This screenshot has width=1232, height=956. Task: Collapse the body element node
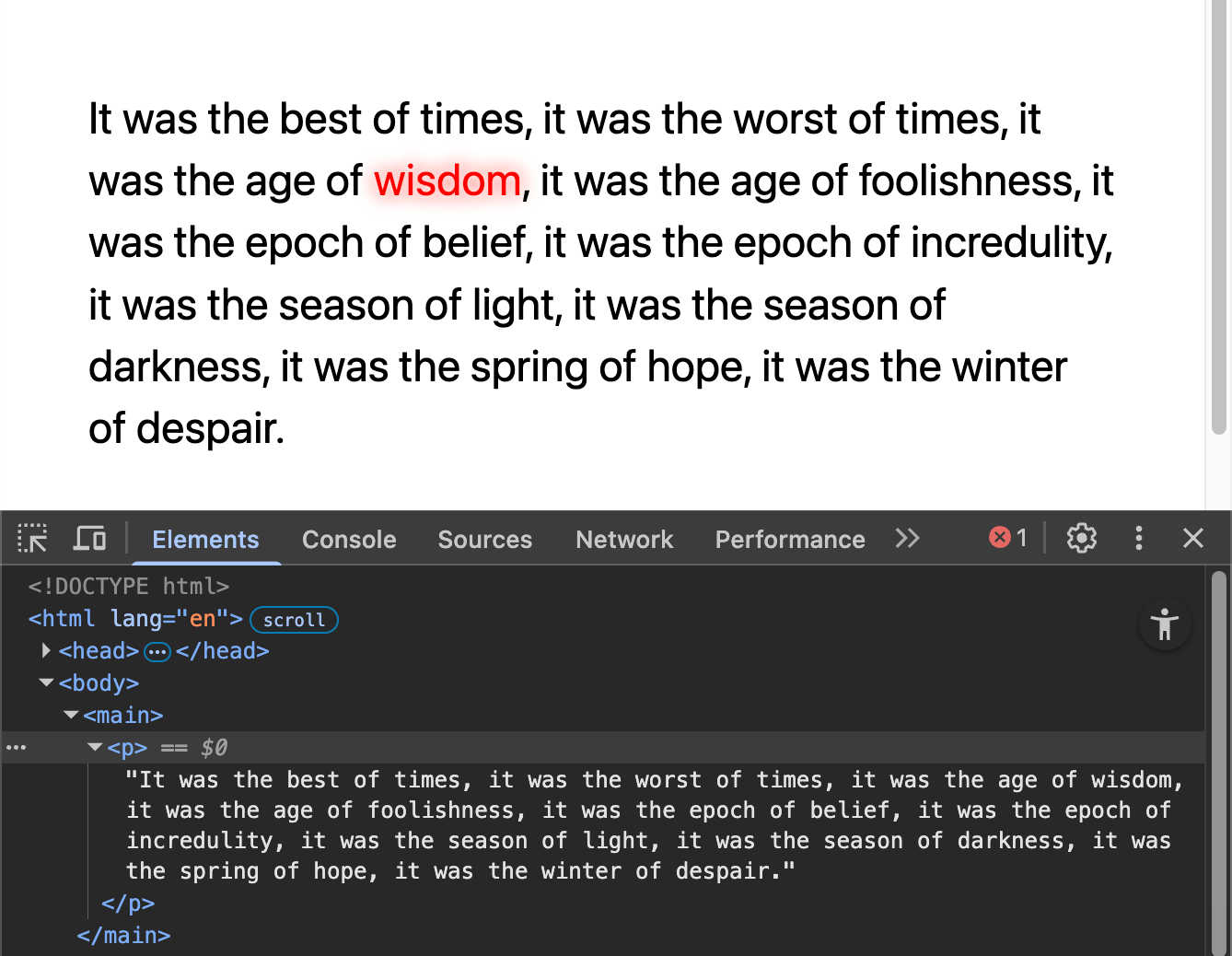[x=46, y=683]
